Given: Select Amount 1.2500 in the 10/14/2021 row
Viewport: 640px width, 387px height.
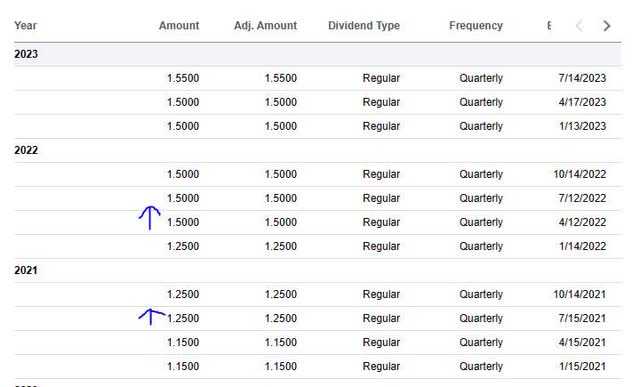Looking at the screenshot, I should (183, 294).
